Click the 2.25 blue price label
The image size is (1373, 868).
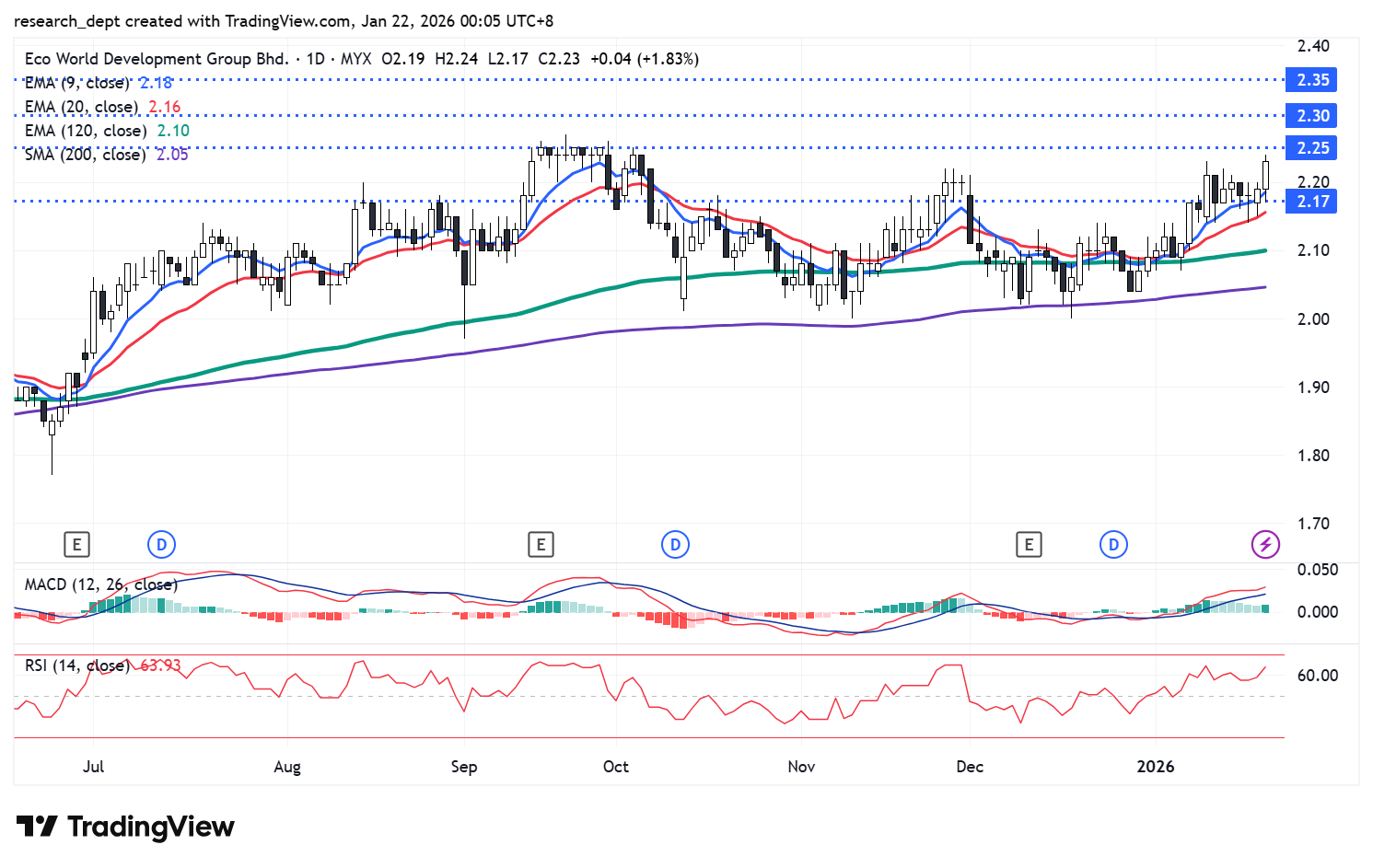1312,148
